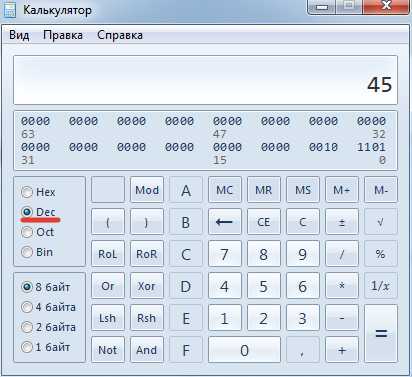Click the reciprocal 1/x button

point(381,286)
